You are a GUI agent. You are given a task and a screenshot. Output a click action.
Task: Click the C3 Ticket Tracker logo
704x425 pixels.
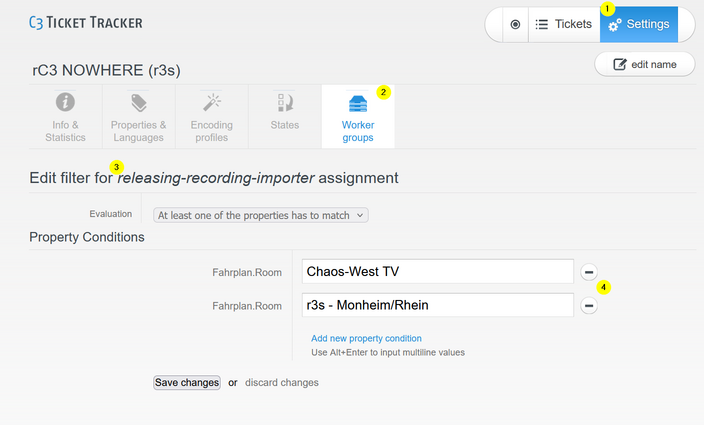pos(85,23)
